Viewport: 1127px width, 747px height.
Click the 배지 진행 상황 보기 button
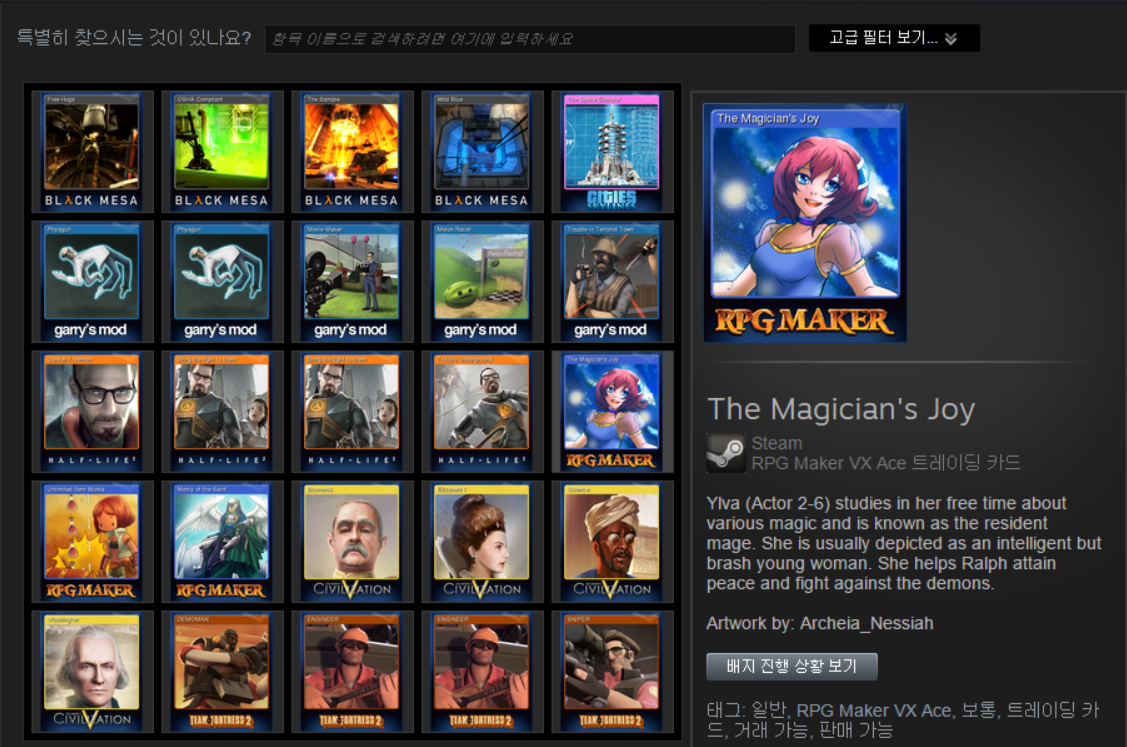pyautogui.click(x=792, y=666)
